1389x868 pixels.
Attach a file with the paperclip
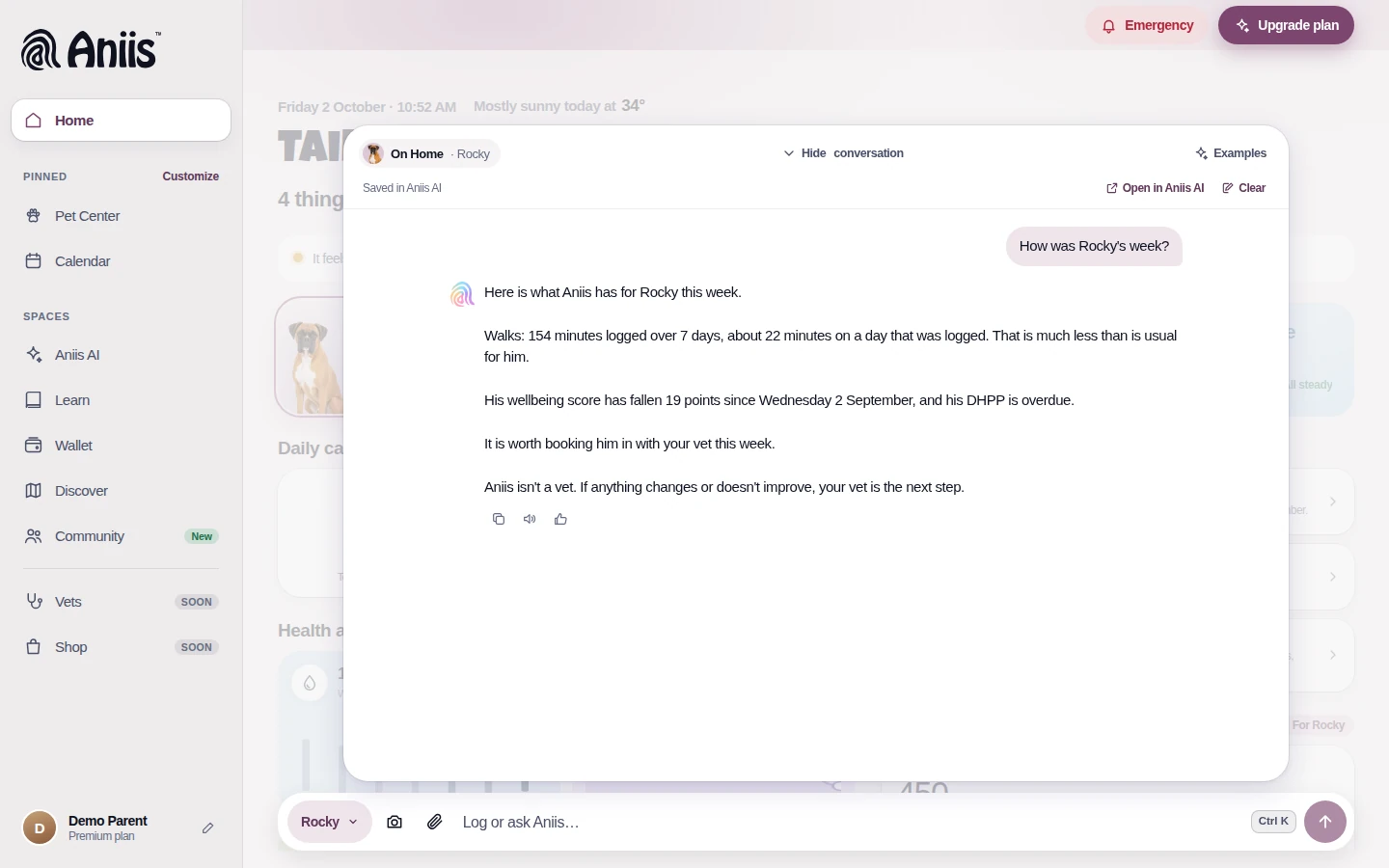tap(435, 822)
